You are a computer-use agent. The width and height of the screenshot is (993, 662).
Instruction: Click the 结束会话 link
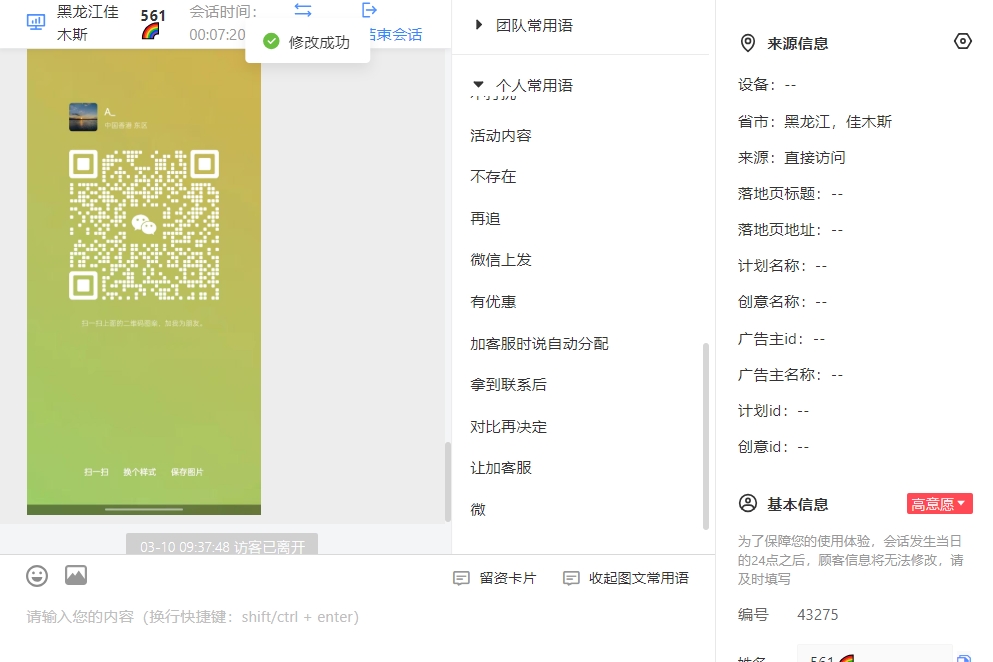point(396,34)
